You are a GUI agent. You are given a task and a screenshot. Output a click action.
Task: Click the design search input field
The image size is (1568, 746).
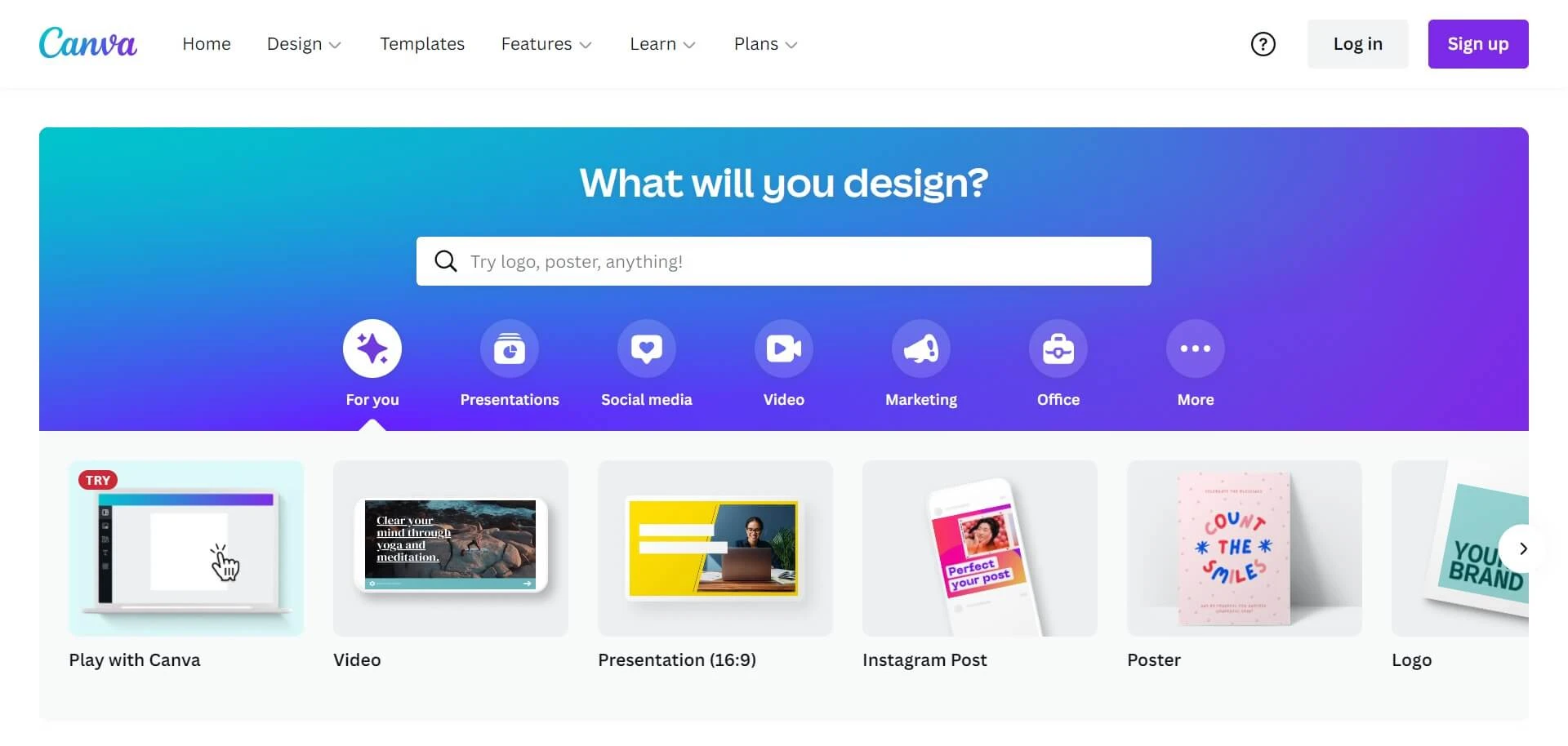[784, 261]
